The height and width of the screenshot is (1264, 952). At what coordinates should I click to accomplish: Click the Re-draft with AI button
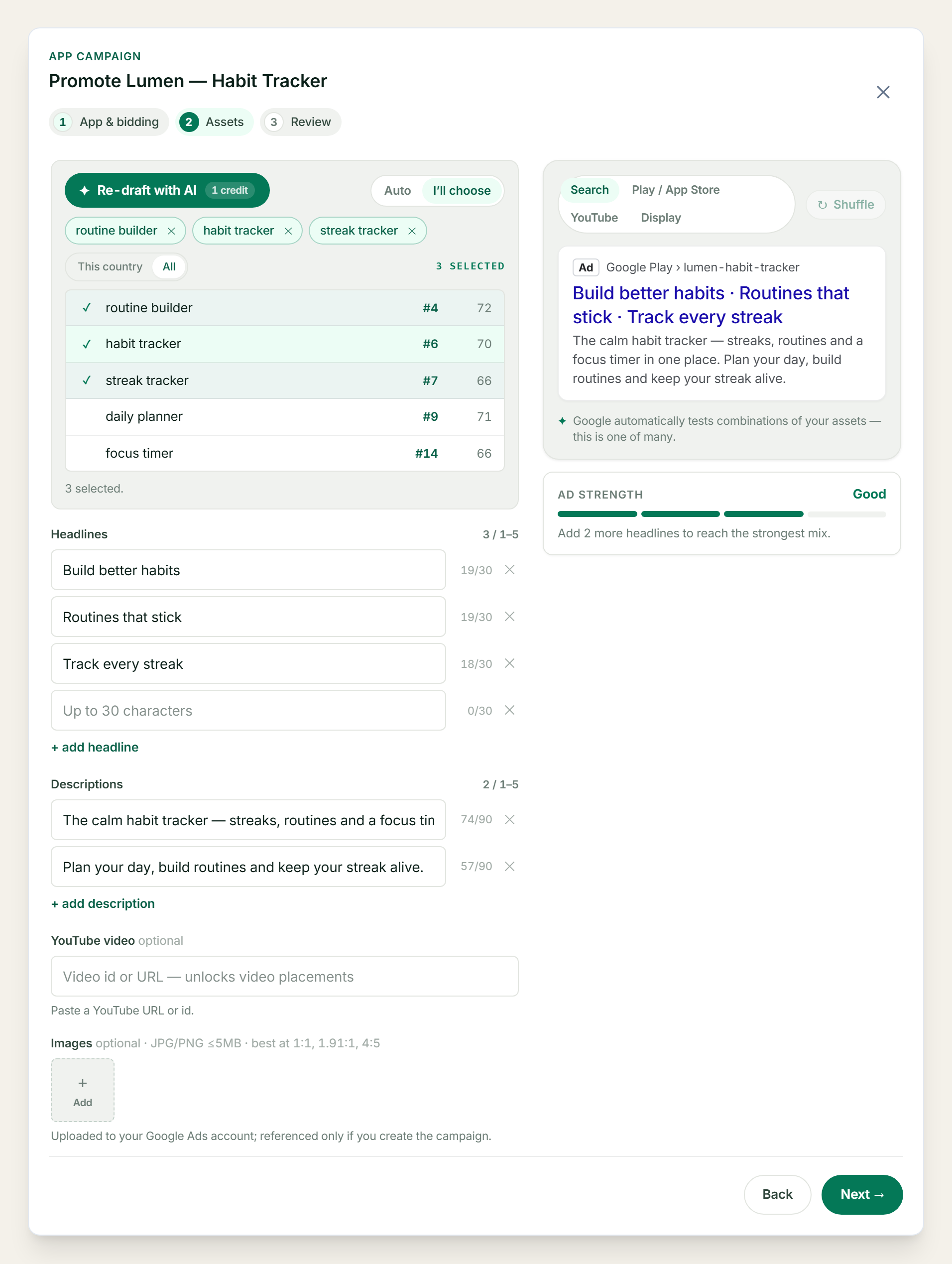[x=167, y=190]
